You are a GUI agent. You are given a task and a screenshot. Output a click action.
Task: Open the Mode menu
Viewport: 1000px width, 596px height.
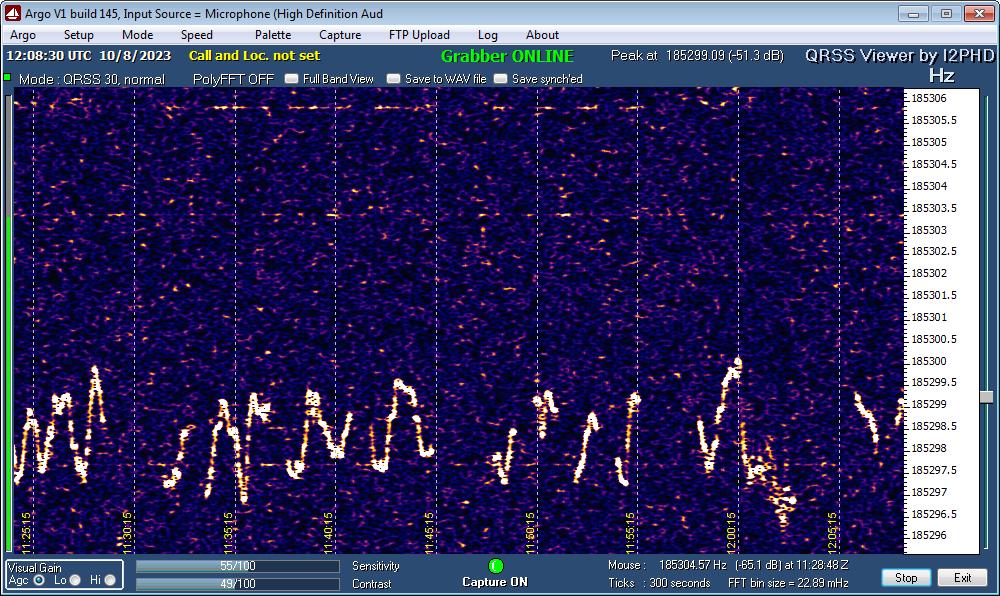click(137, 35)
